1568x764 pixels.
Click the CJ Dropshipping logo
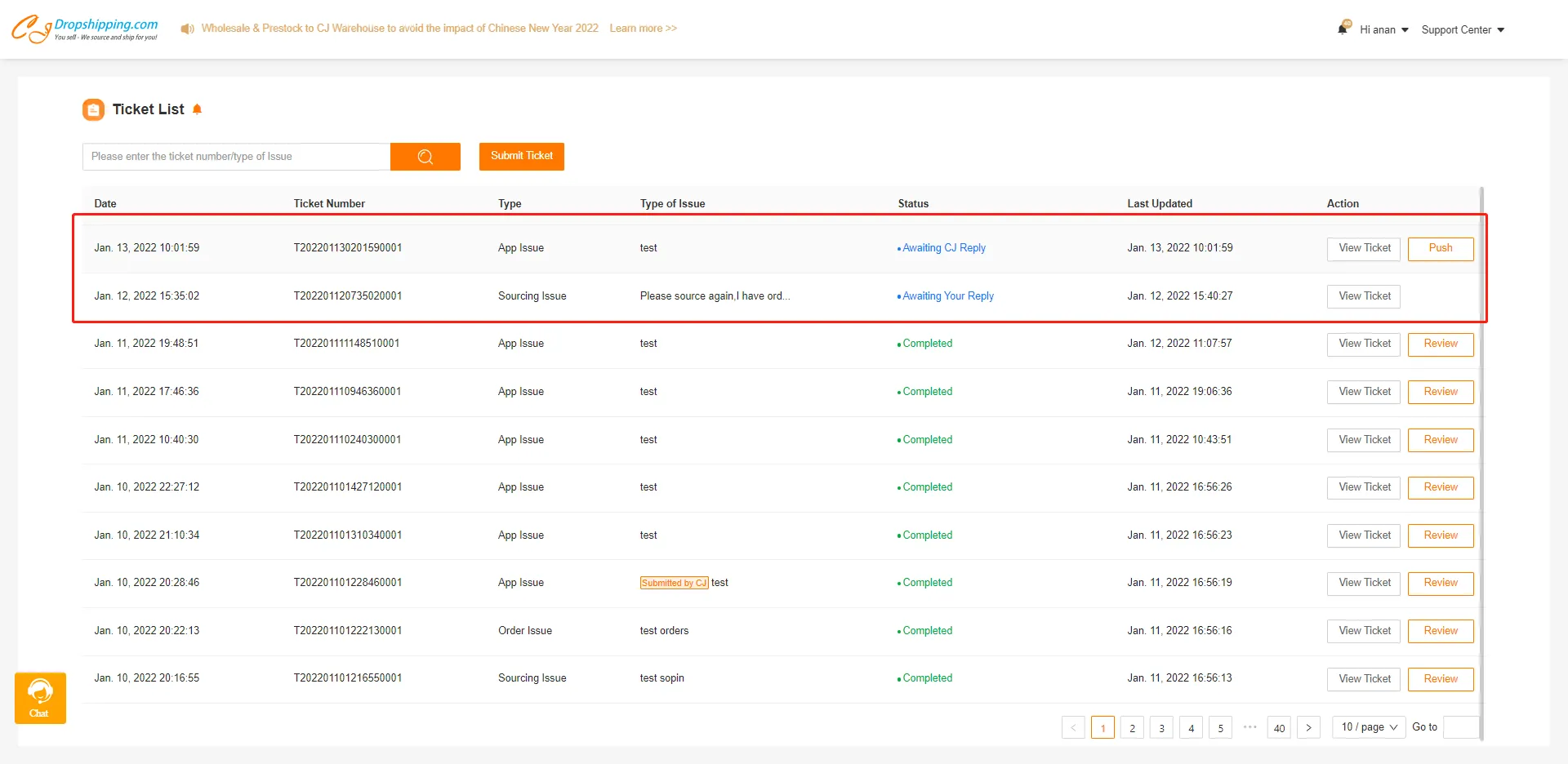pos(84,29)
